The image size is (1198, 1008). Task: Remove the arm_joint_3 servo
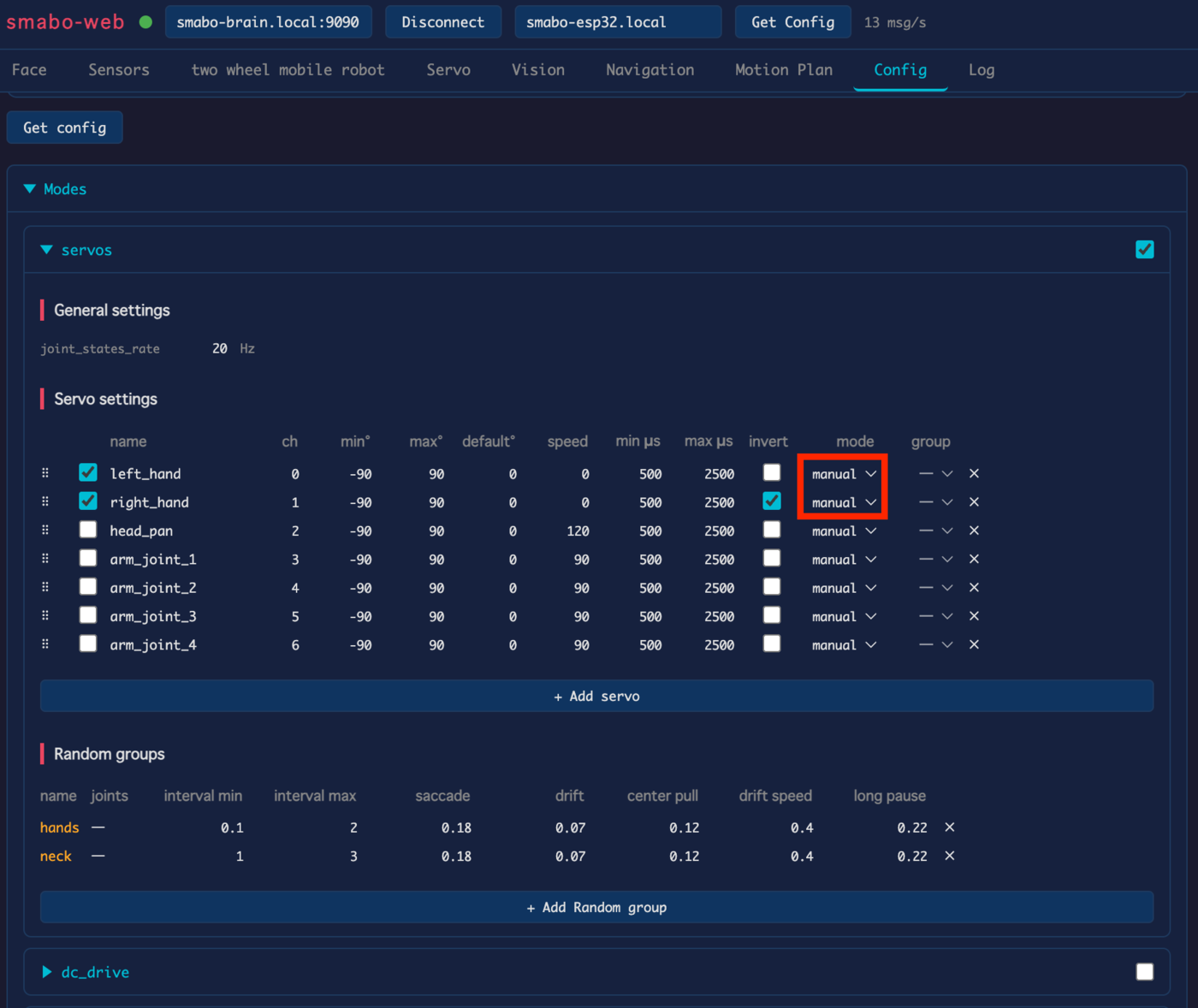(x=974, y=616)
